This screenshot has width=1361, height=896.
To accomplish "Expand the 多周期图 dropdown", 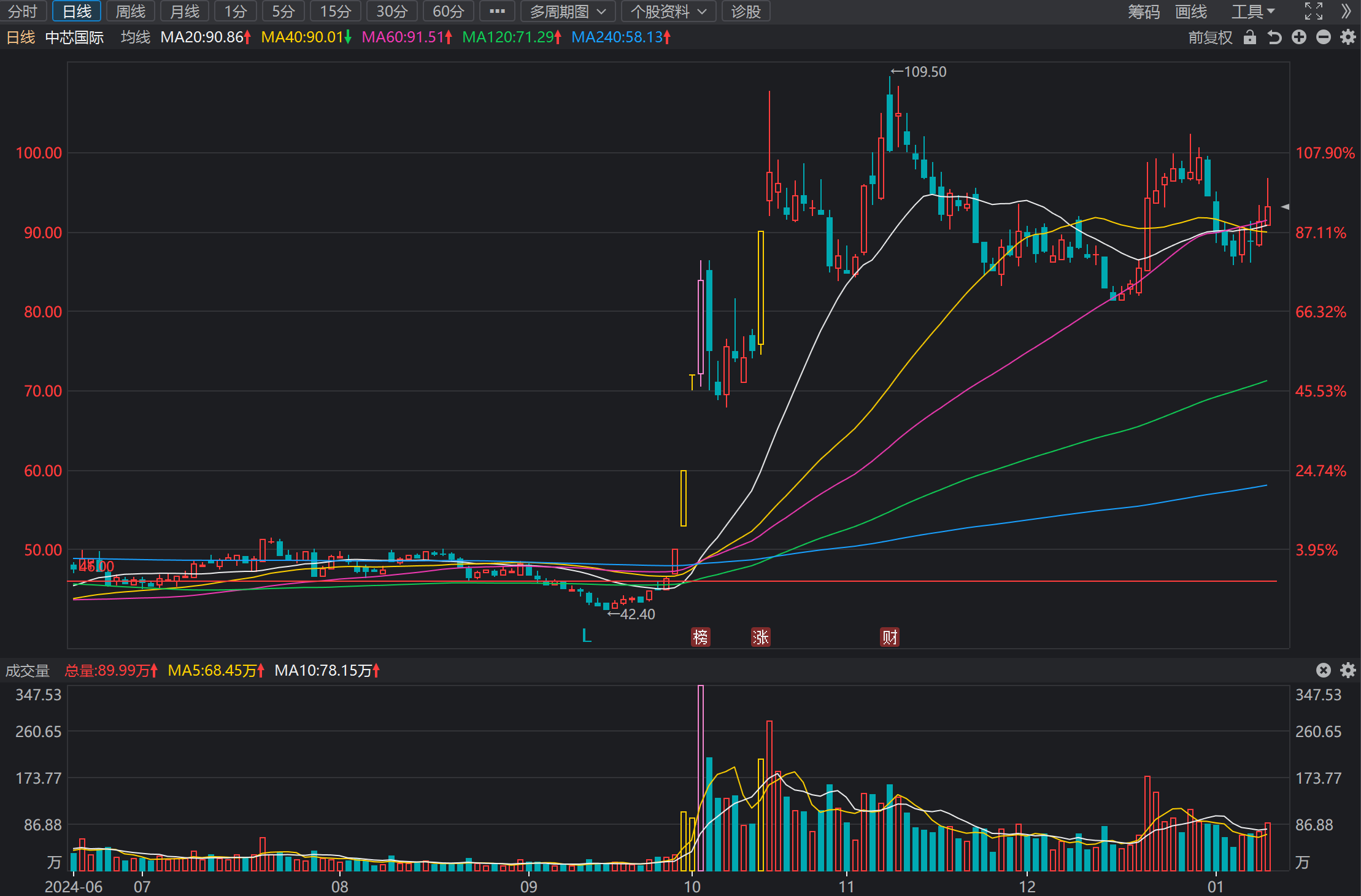I will click(568, 11).
